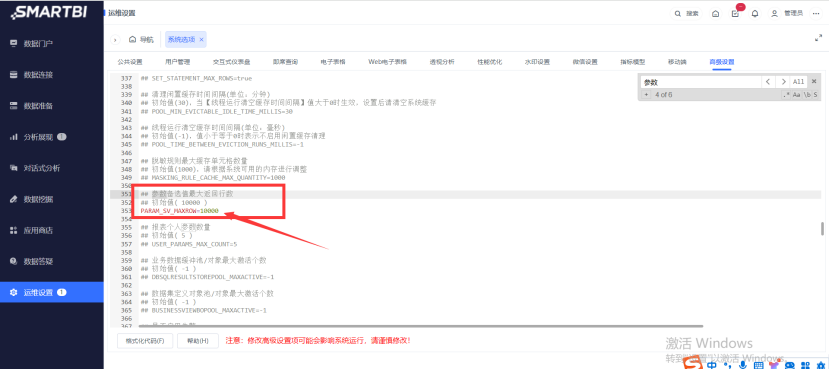Viewport: 830px width, 369px height.
Task: Toggle regex search option
Action: [787, 95]
